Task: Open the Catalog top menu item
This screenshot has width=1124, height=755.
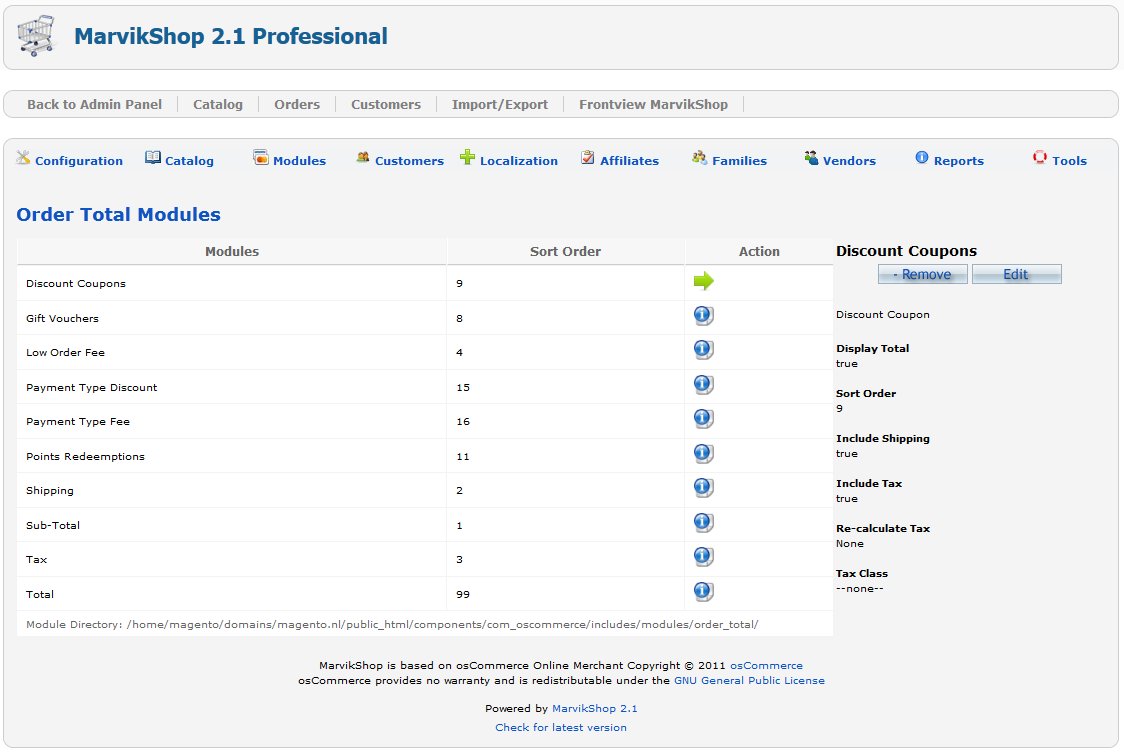Action: pyautogui.click(x=218, y=105)
